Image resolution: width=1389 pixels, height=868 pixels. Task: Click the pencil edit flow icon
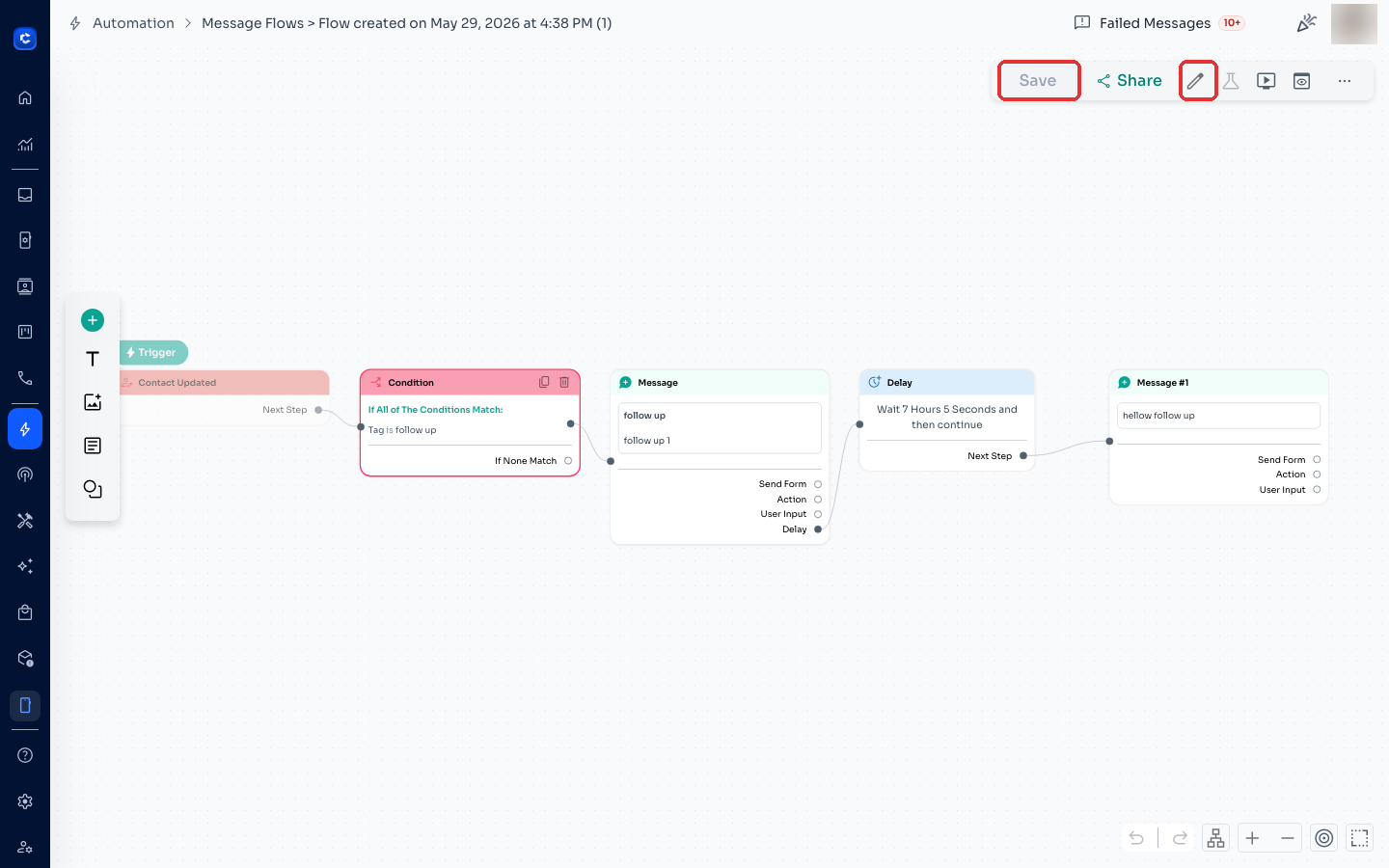point(1196,81)
